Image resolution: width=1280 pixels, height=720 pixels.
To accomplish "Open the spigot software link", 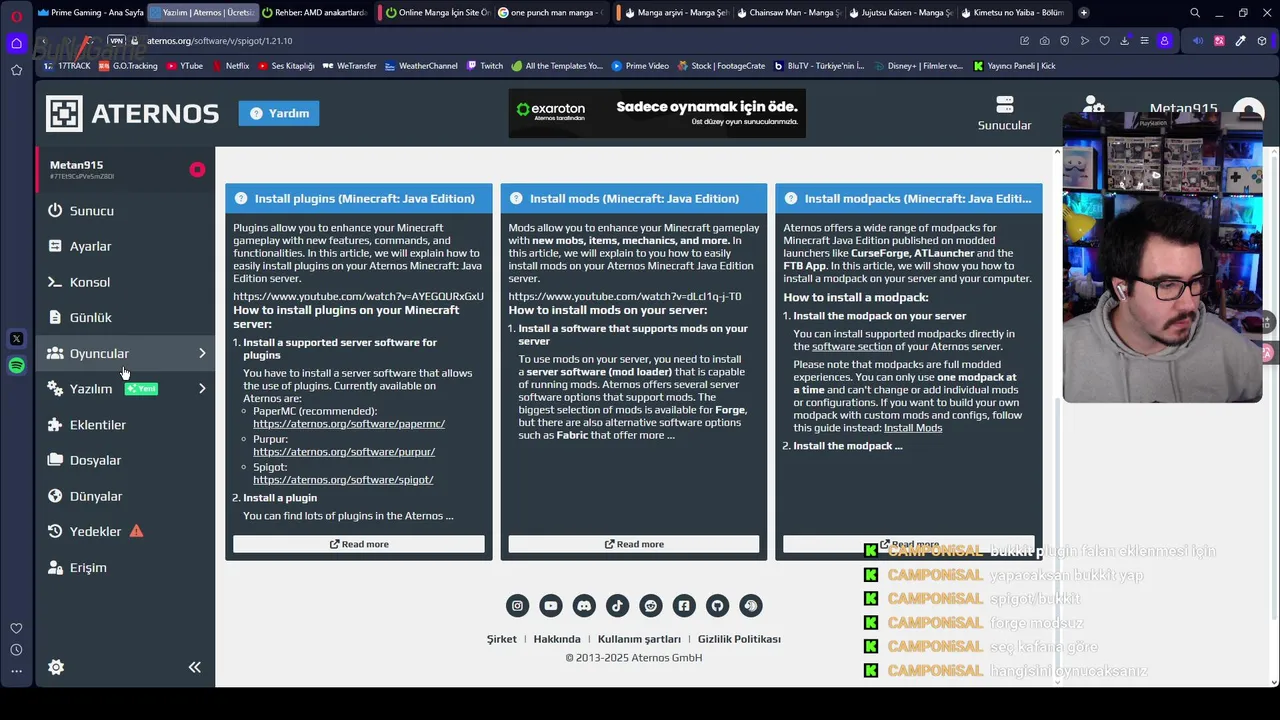I will click(343, 480).
